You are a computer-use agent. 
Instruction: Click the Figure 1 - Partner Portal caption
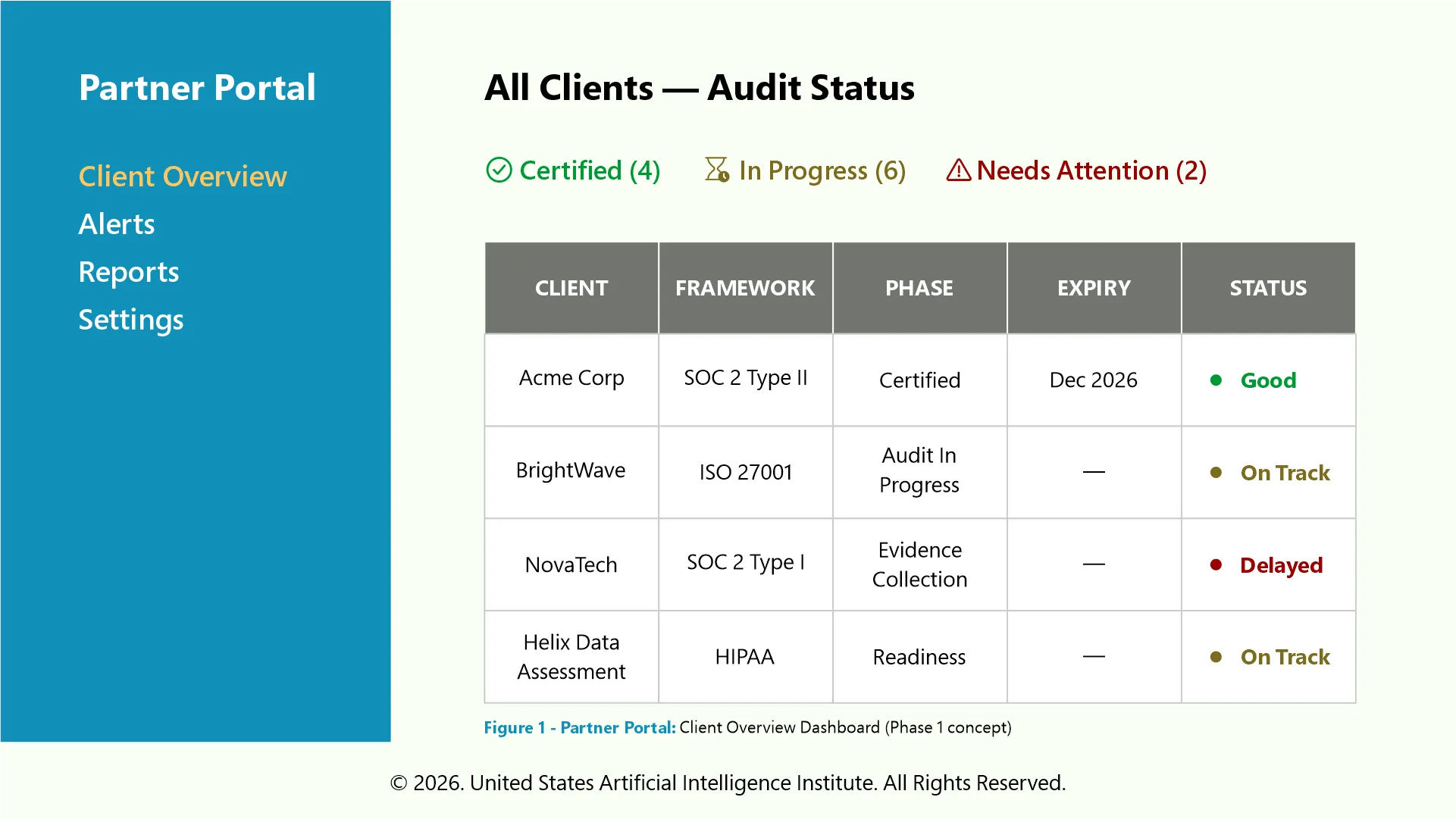pos(747,727)
